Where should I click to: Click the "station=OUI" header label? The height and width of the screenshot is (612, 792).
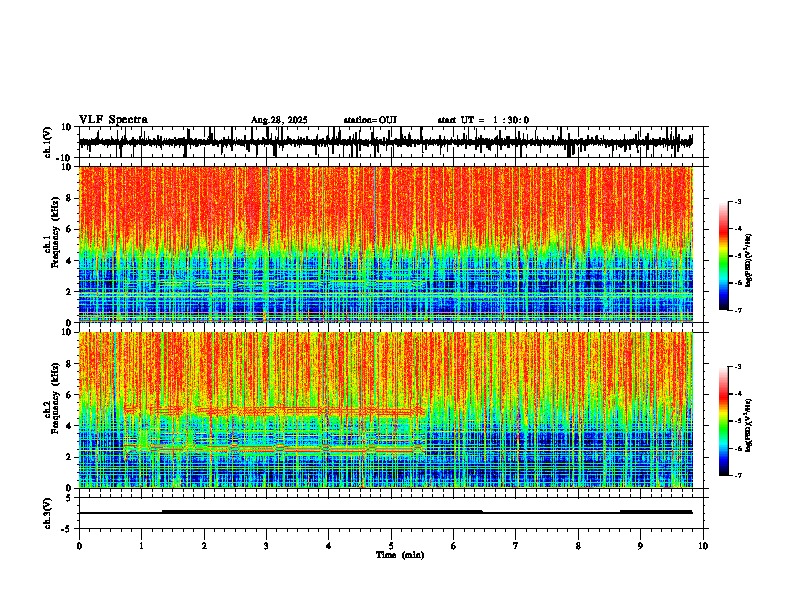[x=370, y=120]
